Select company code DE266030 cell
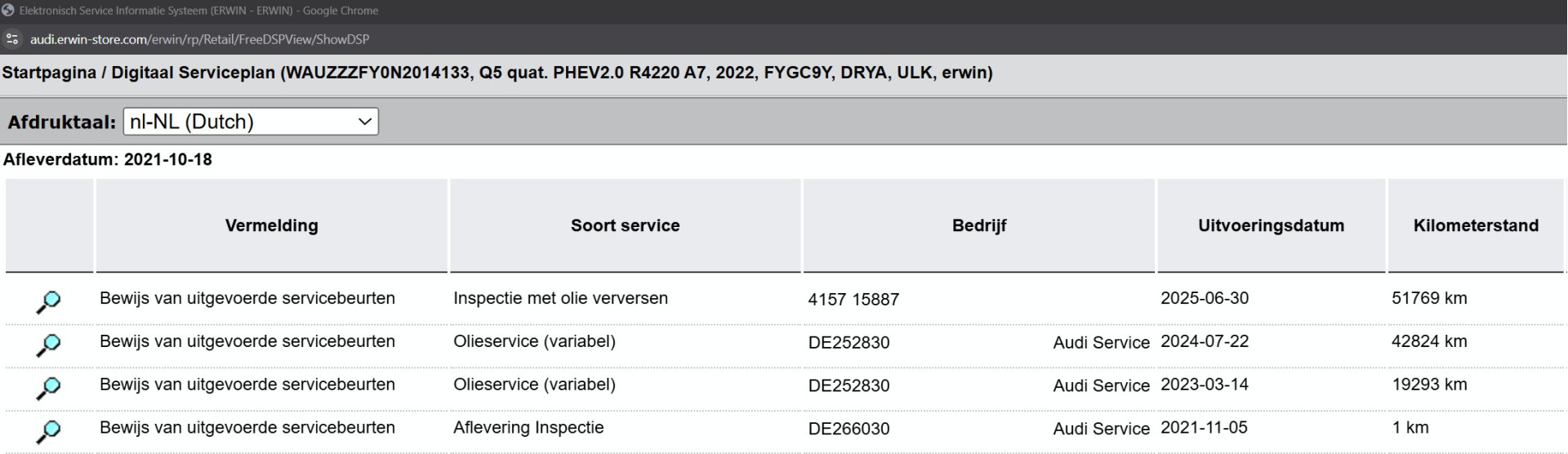The image size is (1568, 454). point(849,429)
